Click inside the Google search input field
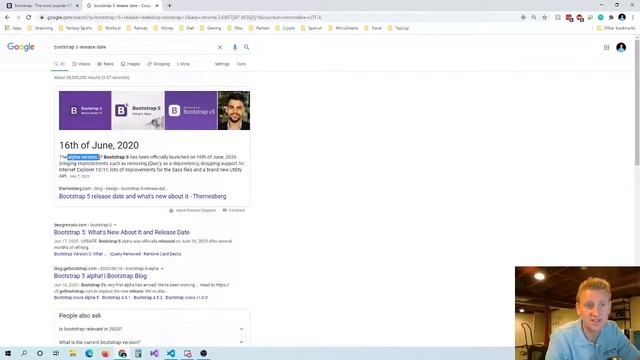640x360 pixels. [133, 47]
